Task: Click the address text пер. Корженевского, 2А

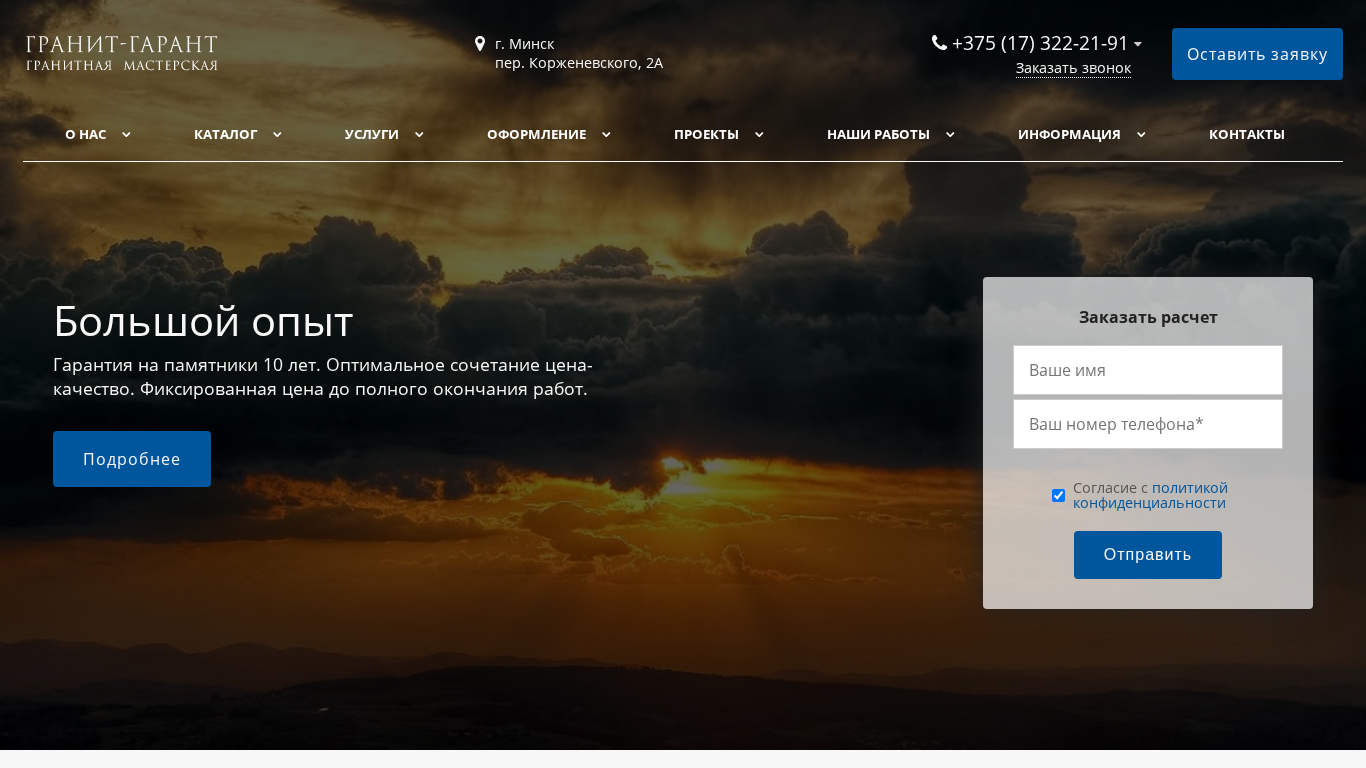Action: (579, 63)
